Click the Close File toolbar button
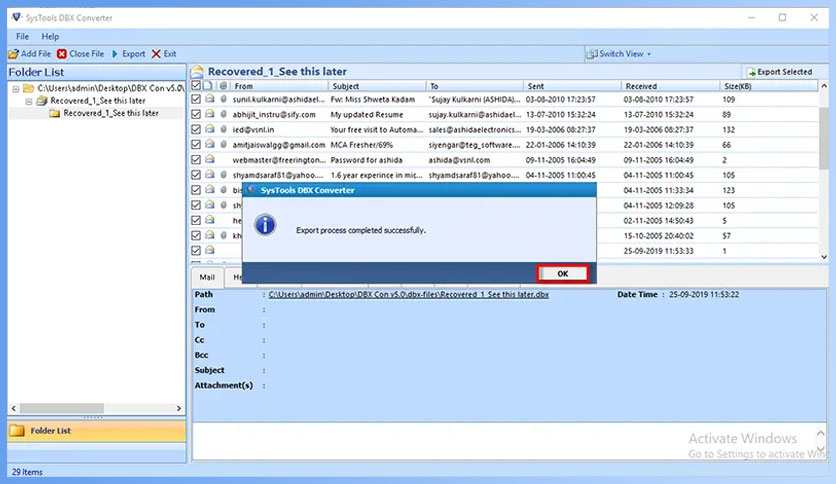Image resolution: width=836 pixels, height=484 pixels. 81,54
